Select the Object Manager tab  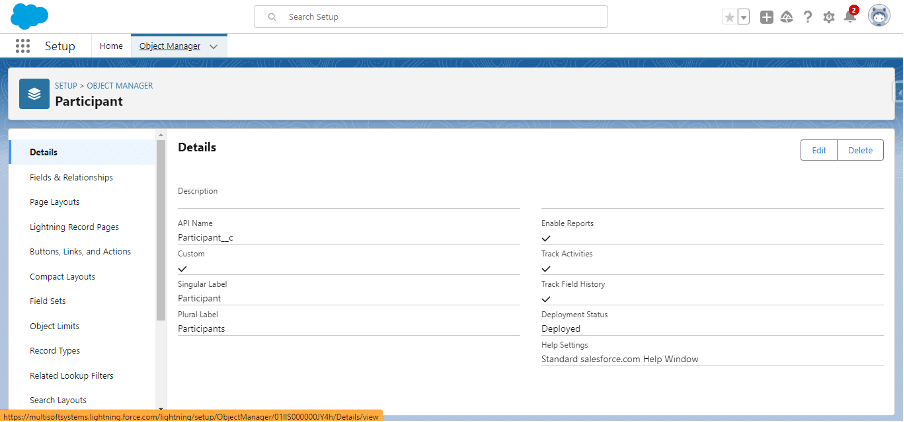click(170, 47)
